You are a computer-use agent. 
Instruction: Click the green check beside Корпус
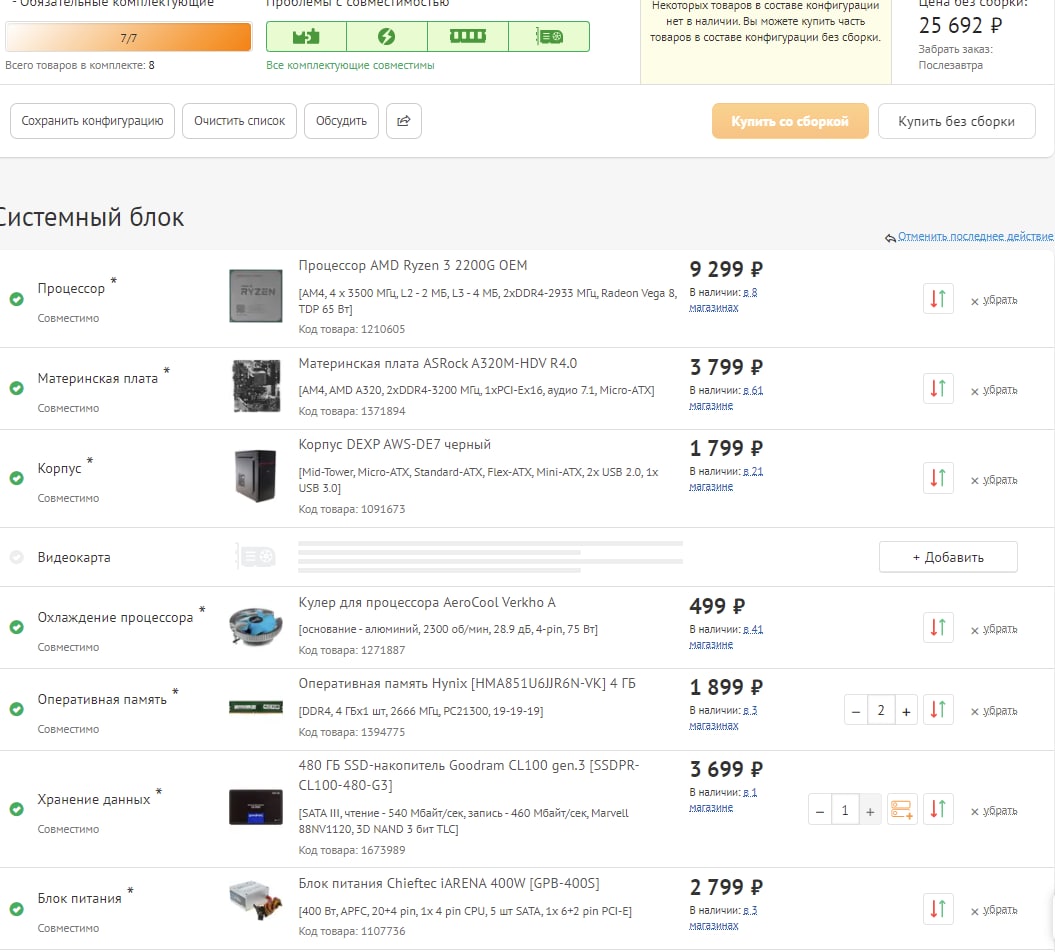pos(17,478)
